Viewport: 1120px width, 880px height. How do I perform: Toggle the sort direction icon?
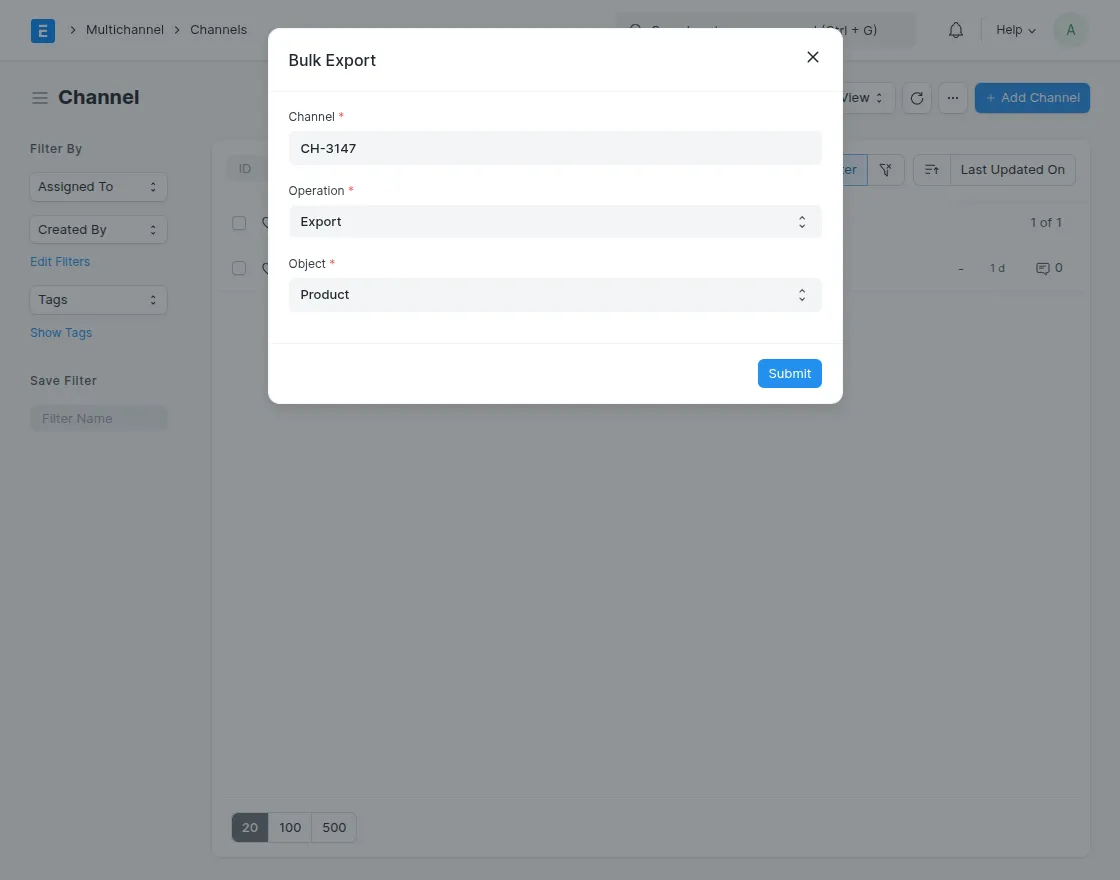931,170
